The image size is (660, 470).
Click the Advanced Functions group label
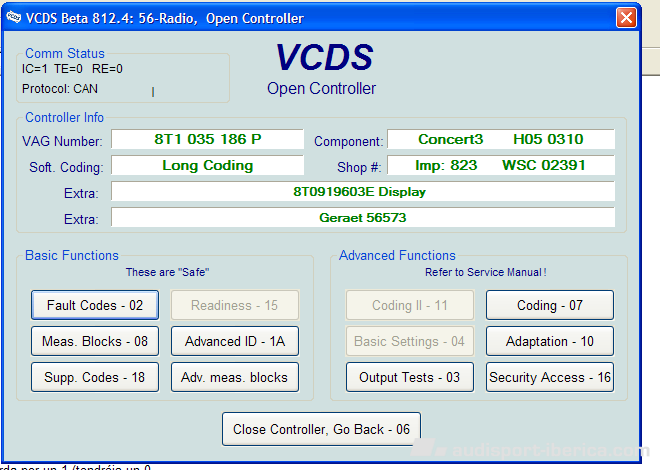click(397, 255)
